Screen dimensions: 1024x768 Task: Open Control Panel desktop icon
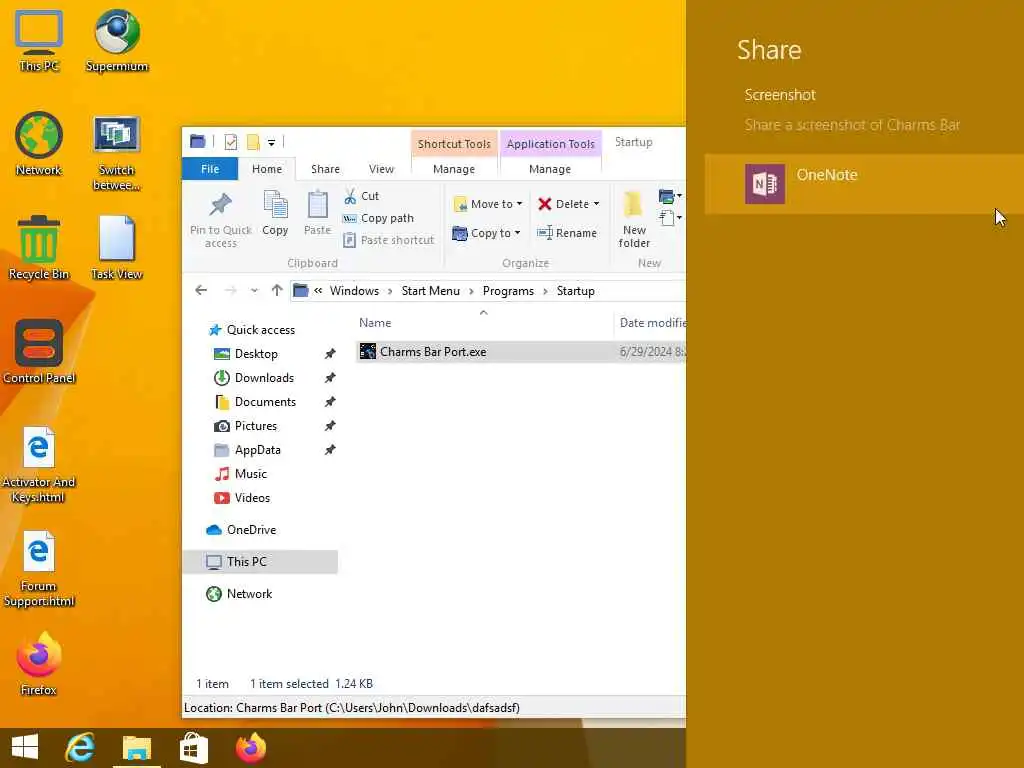[39, 351]
